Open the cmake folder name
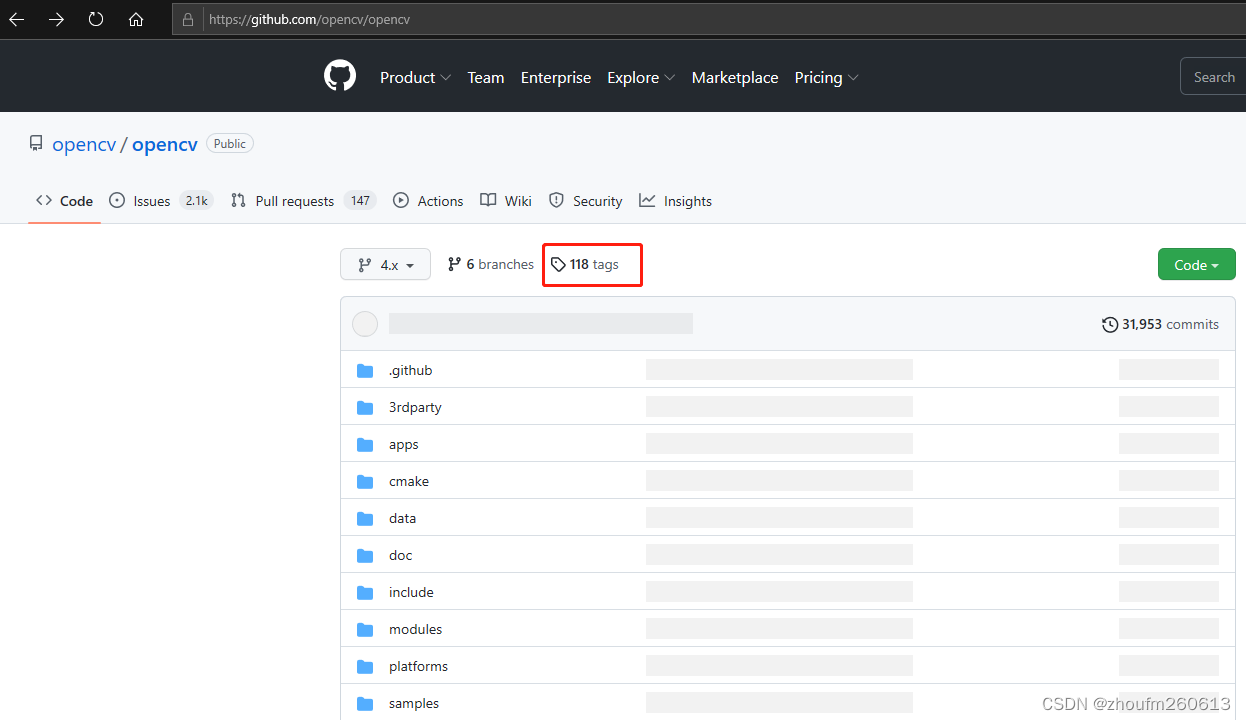 pos(409,482)
